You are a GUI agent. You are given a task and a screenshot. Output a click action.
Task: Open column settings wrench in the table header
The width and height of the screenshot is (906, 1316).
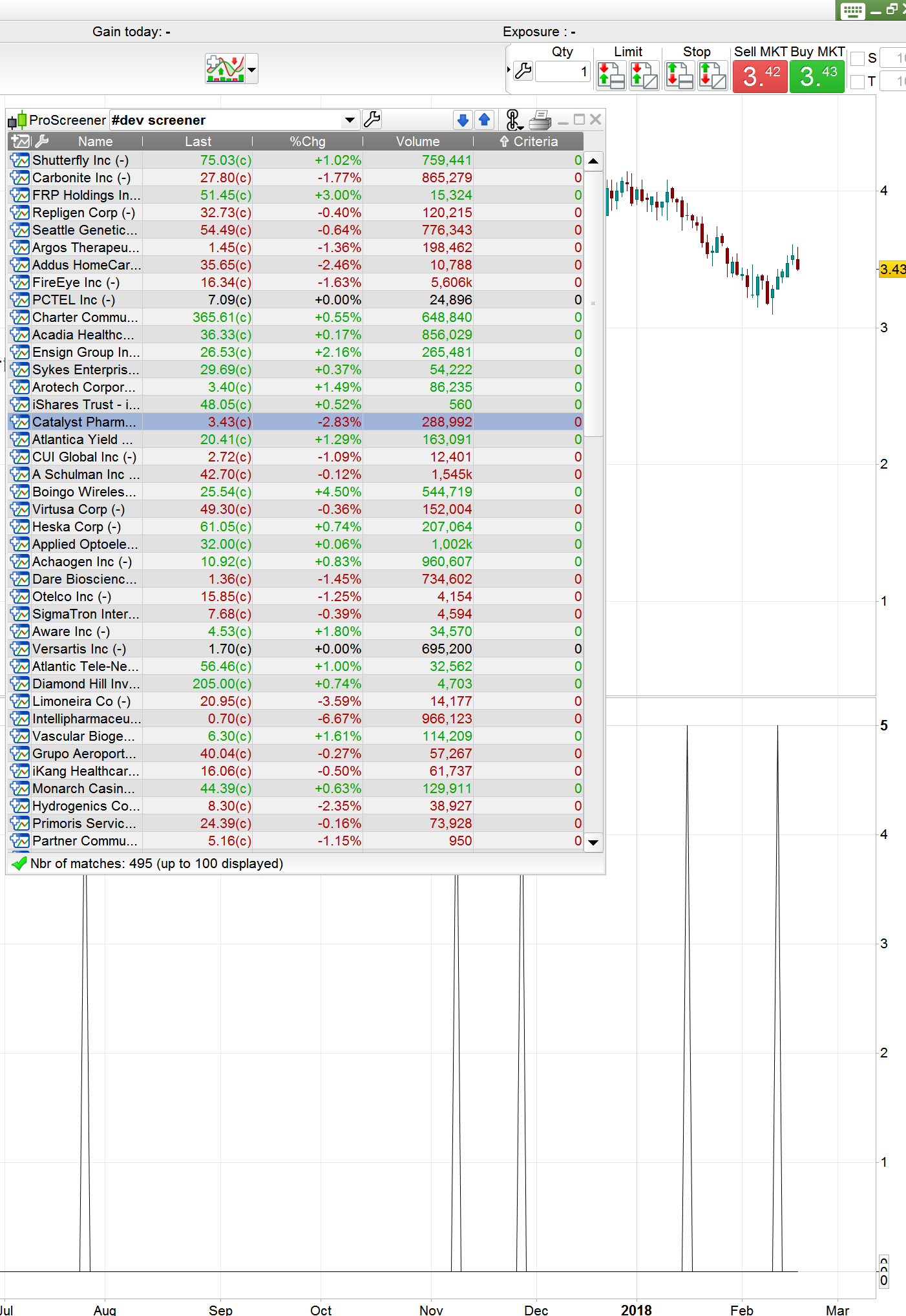[x=41, y=142]
